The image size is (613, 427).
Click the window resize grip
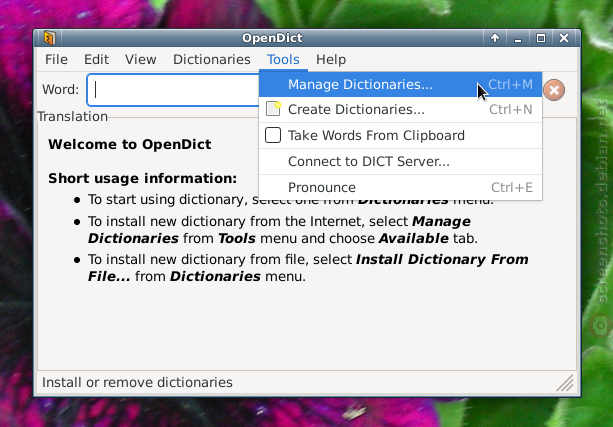(565, 383)
